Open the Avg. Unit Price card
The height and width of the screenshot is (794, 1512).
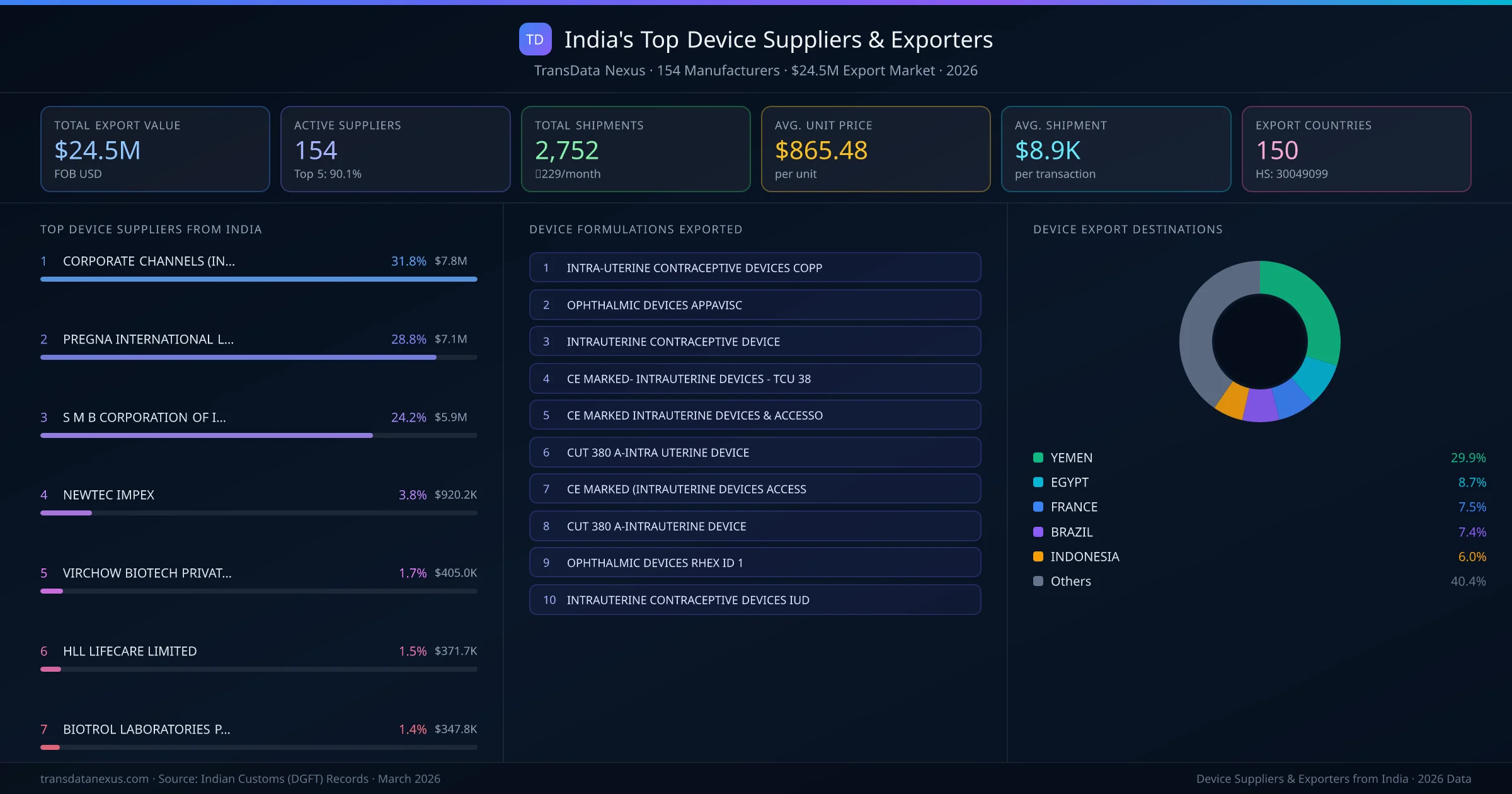coord(875,149)
